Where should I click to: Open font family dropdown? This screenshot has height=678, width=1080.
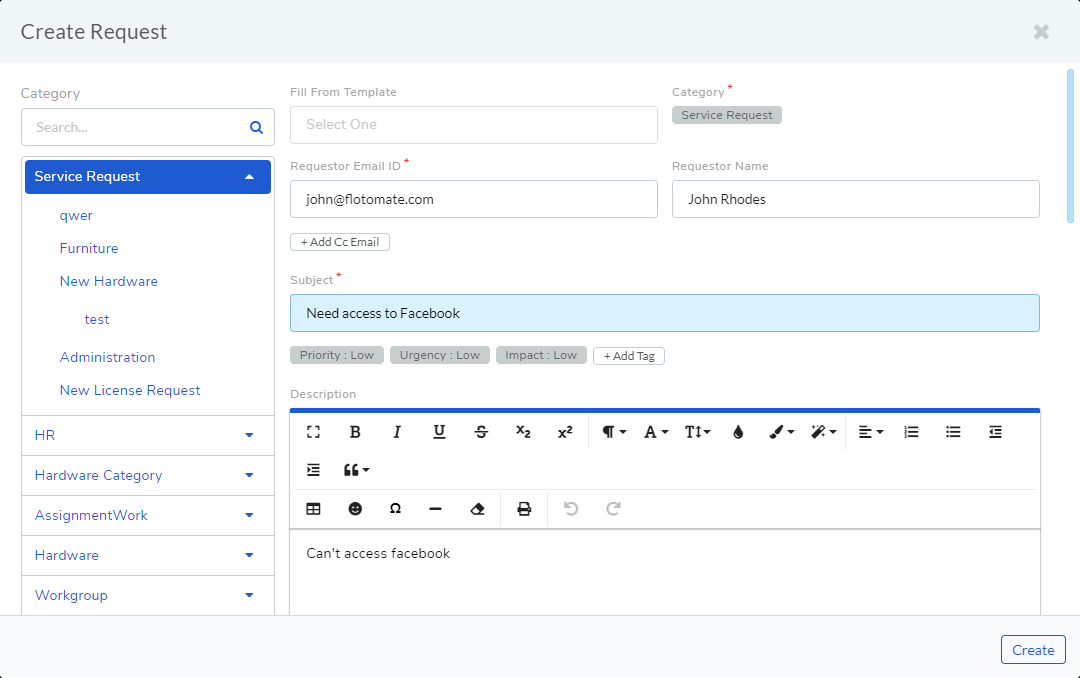pyautogui.click(x=656, y=432)
